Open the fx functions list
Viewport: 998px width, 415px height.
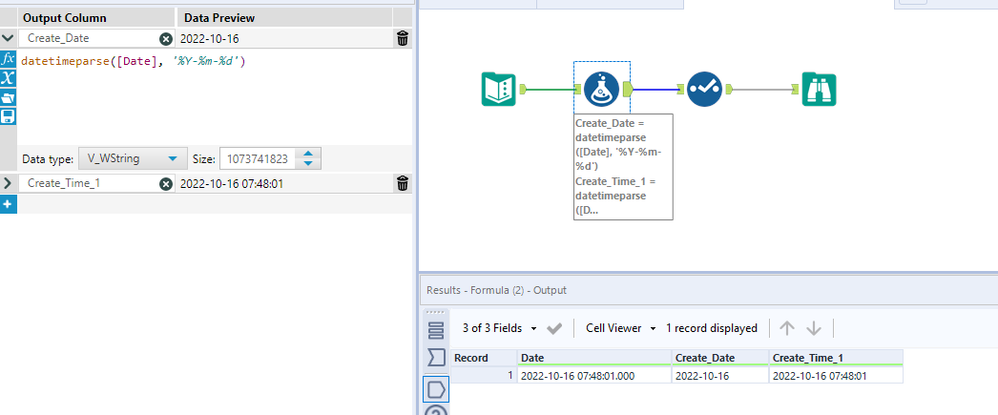(8, 59)
